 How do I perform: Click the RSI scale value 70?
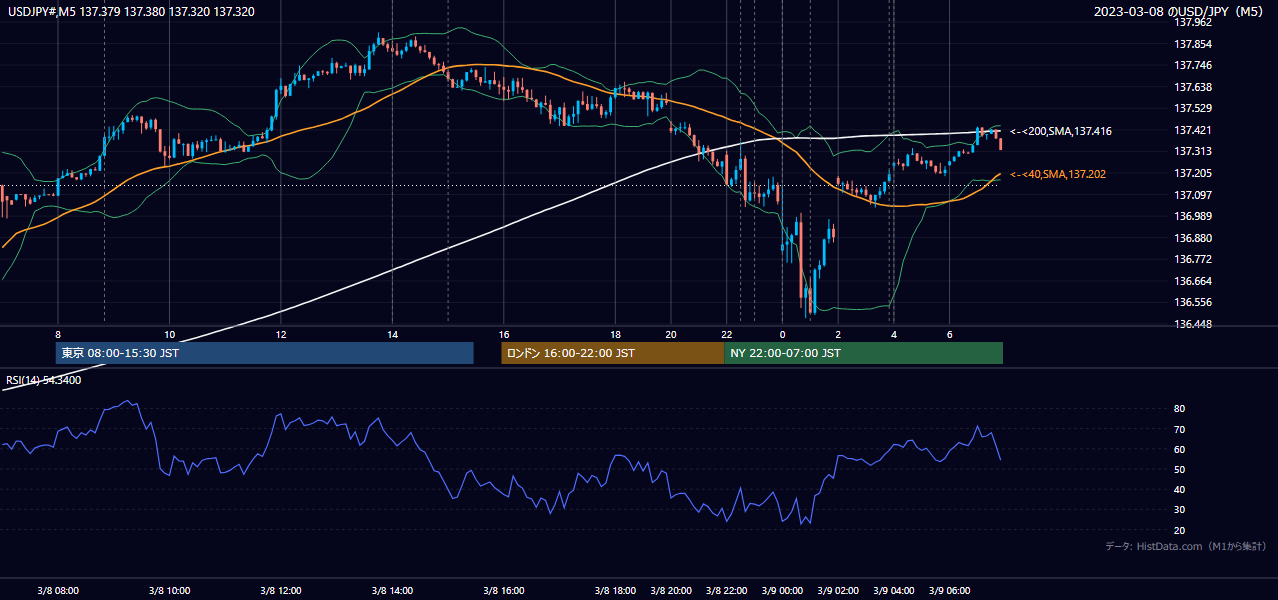pos(1179,429)
